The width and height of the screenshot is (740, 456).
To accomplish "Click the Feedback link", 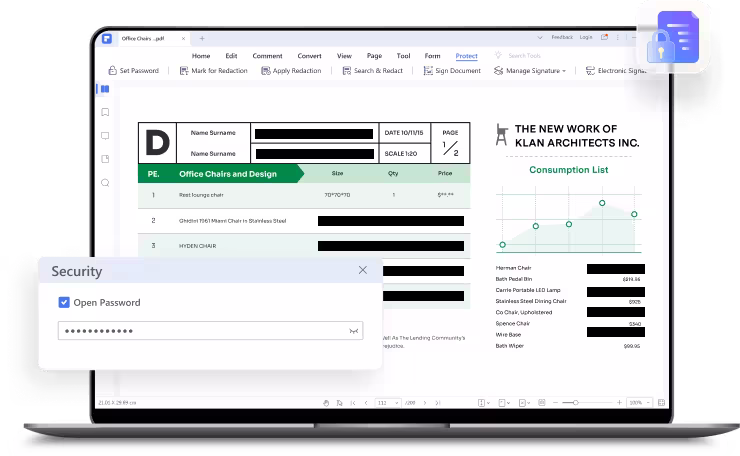I will tap(562, 37).
